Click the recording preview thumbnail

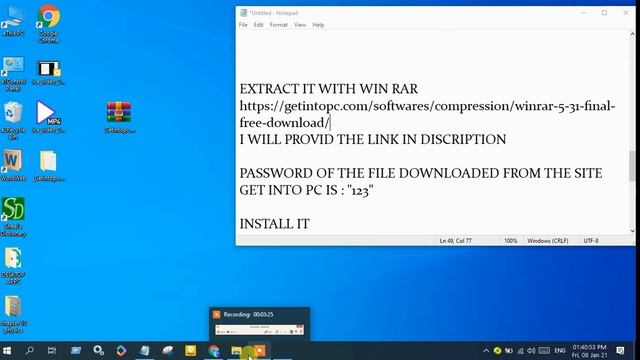[260, 330]
